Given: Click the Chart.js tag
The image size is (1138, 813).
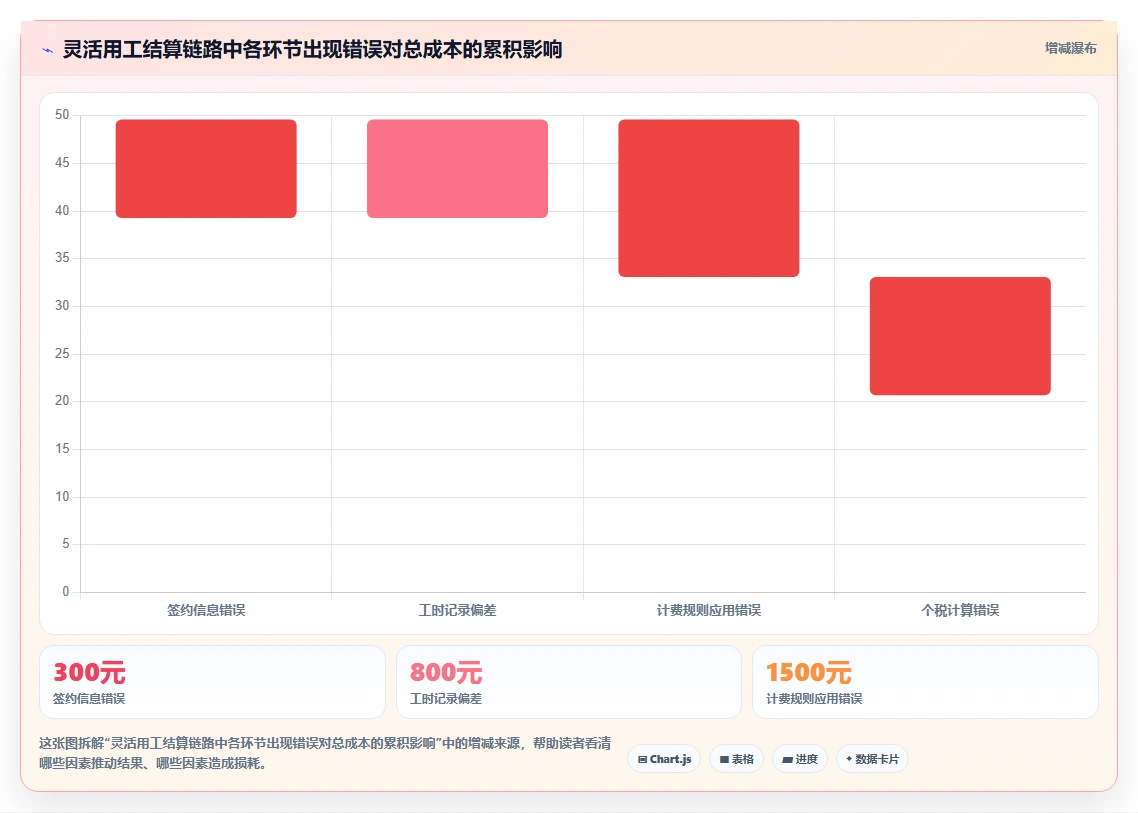Looking at the screenshot, I should (664, 759).
